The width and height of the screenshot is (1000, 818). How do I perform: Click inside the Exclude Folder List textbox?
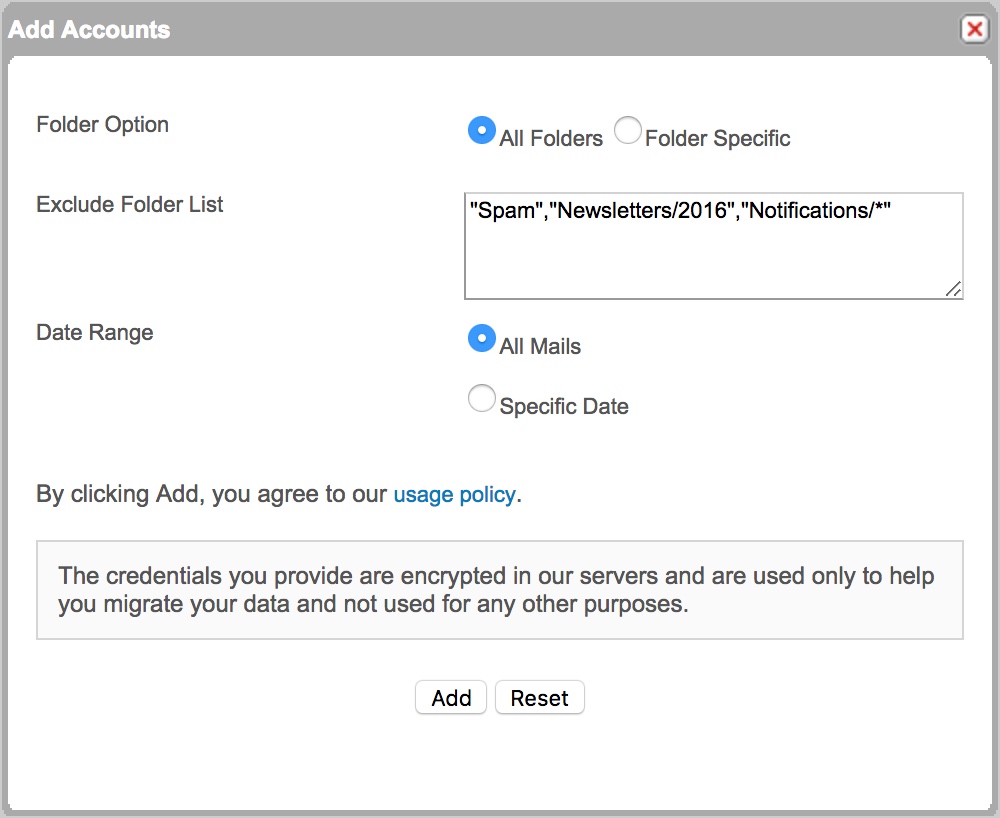(712, 255)
